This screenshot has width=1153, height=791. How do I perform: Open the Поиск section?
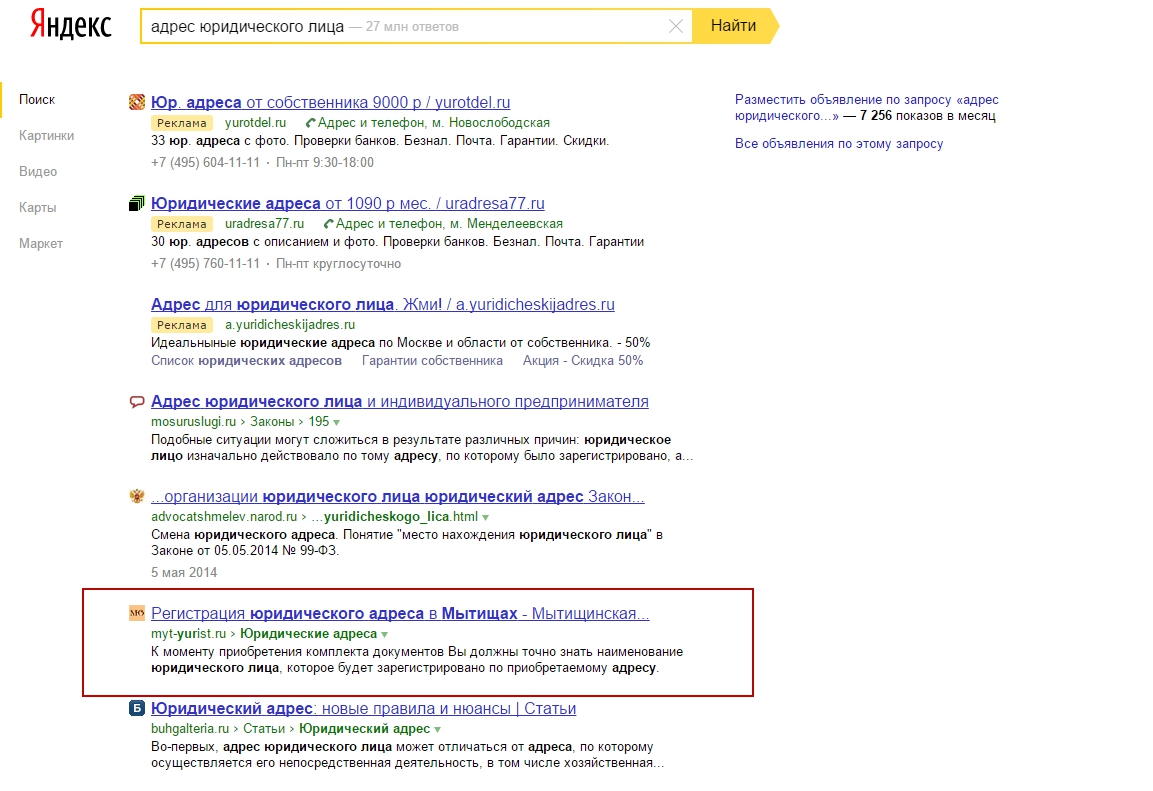coord(37,99)
